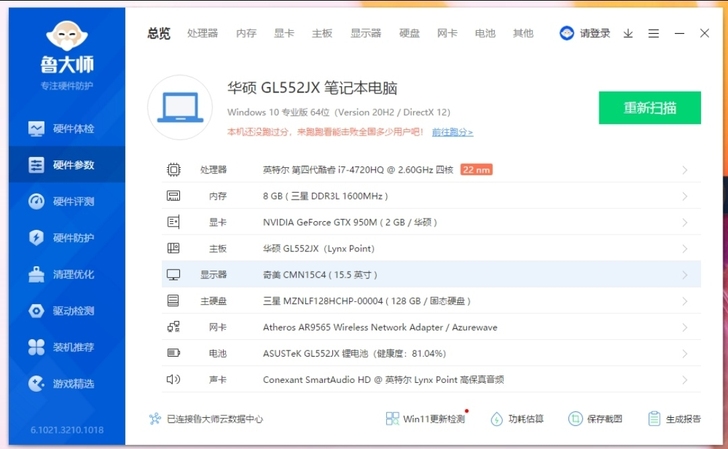
Task: Click 8 GB 三星 DDR3L memory text
Action: coord(325,196)
